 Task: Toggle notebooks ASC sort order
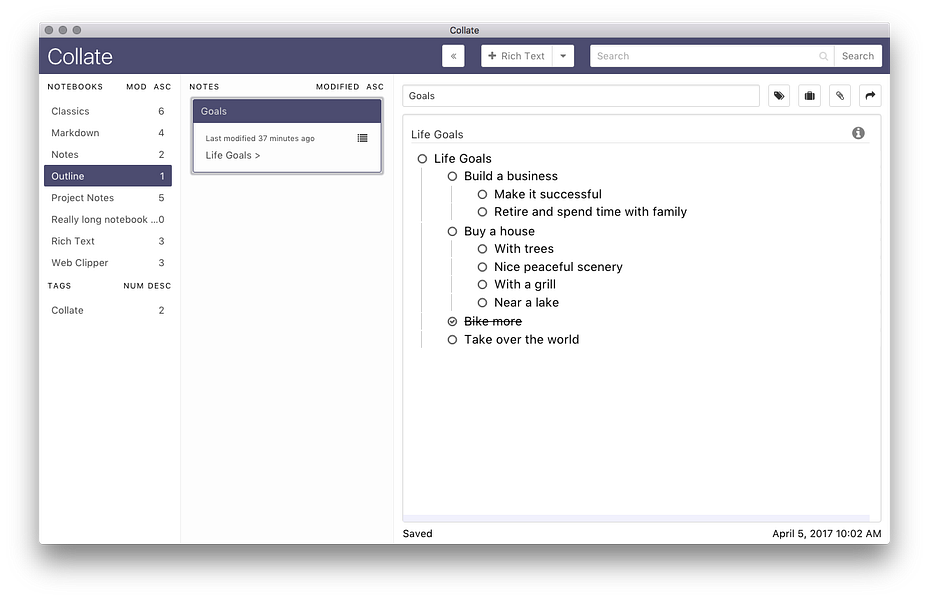162,86
